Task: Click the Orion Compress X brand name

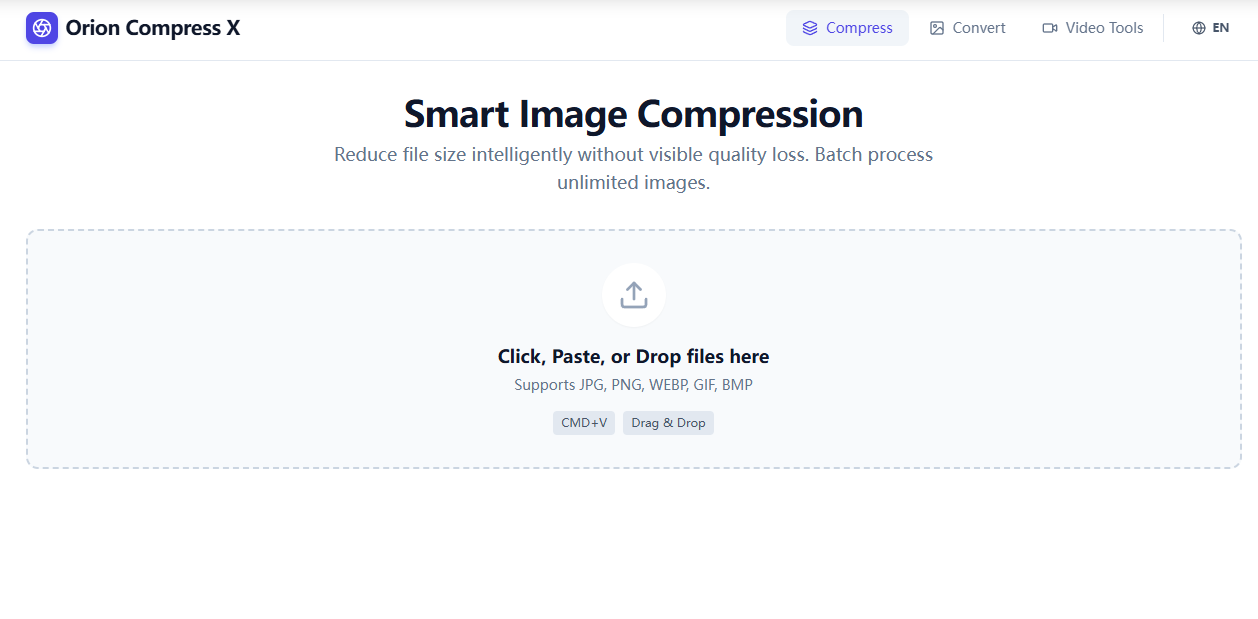Action: (x=153, y=28)
